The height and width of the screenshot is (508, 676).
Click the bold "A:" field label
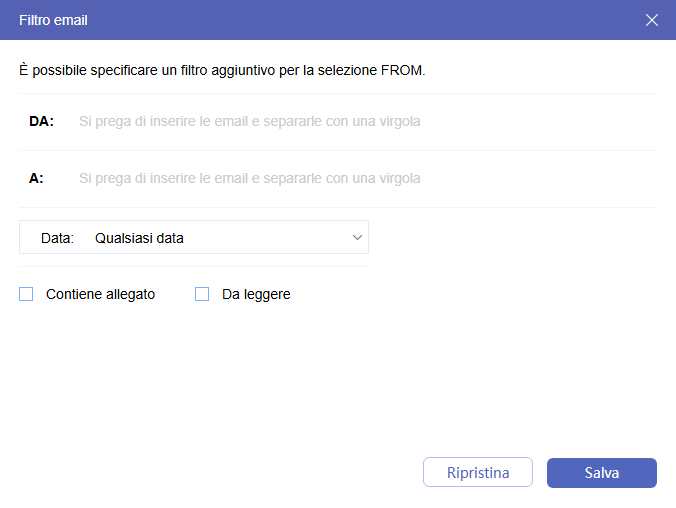pos(36,178)
